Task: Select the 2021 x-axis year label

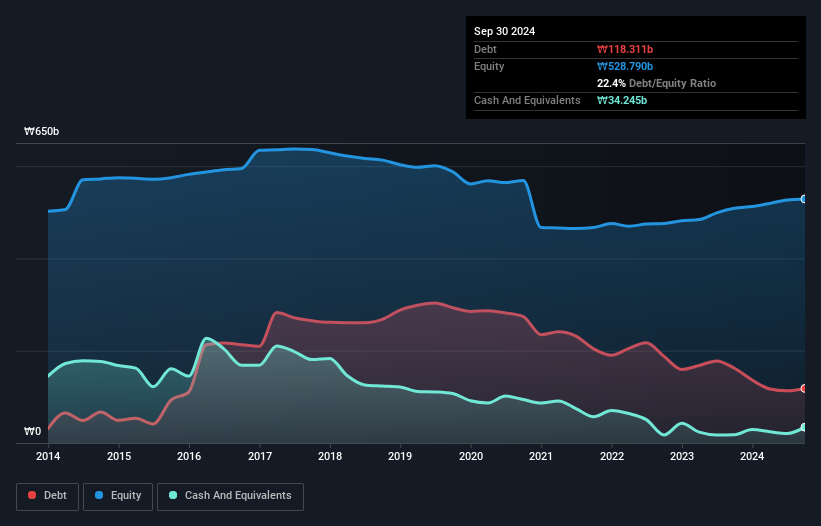Action: (x=541, y=457)
